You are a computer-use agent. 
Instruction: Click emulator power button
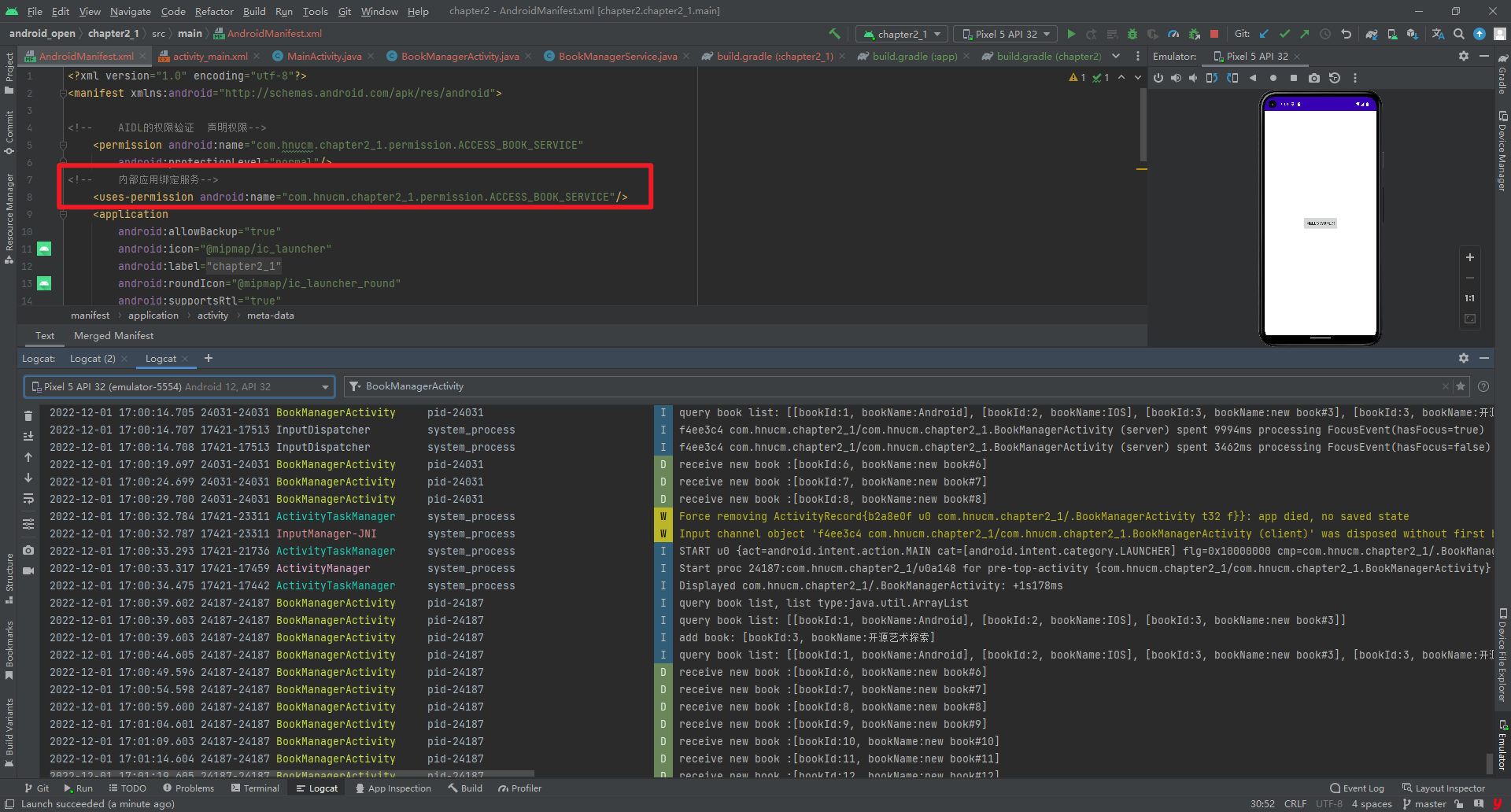tap(1158, 78)
